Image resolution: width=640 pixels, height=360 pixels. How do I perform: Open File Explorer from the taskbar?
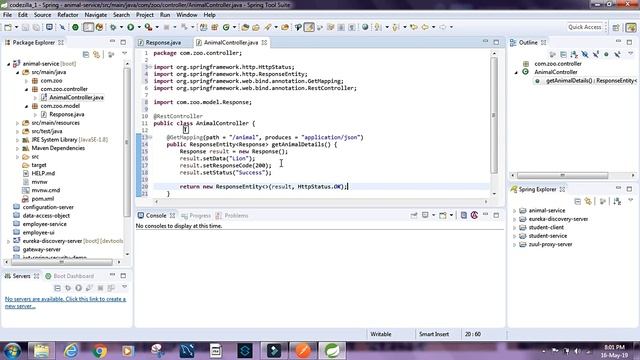pos(42,351)
